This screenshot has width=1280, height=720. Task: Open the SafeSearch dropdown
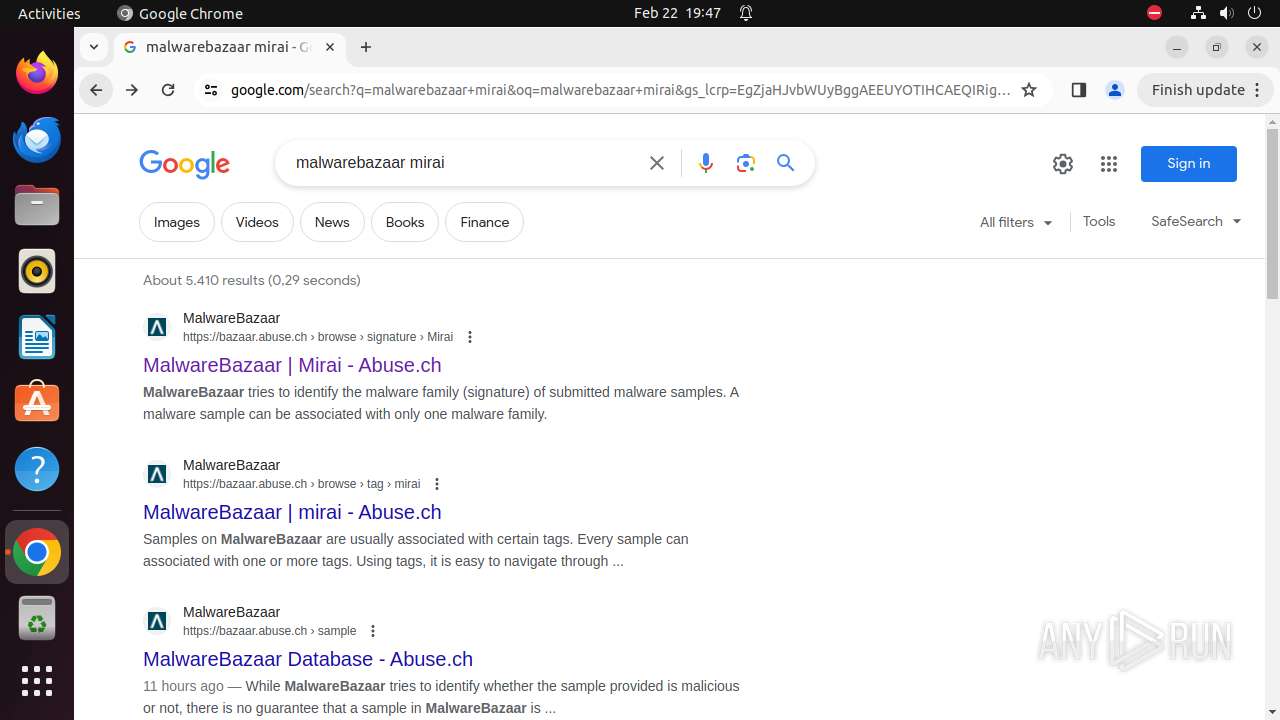click(x=1196, y=221)
